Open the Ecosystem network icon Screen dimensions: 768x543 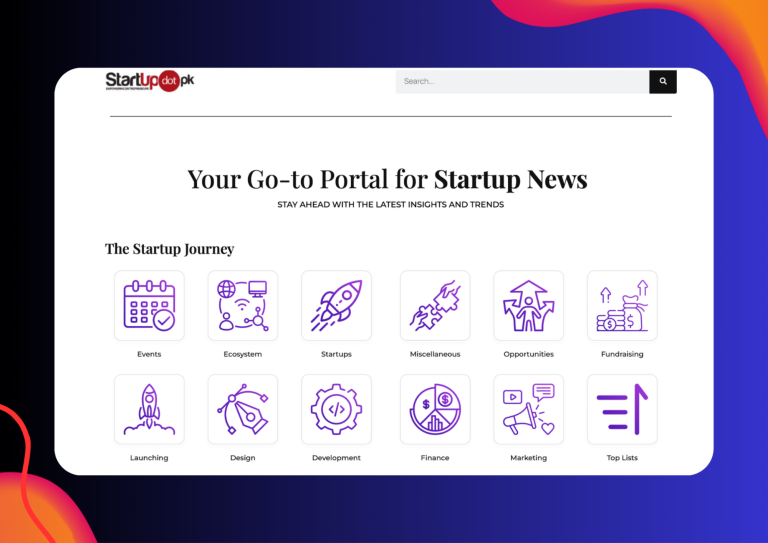[242, 306]
